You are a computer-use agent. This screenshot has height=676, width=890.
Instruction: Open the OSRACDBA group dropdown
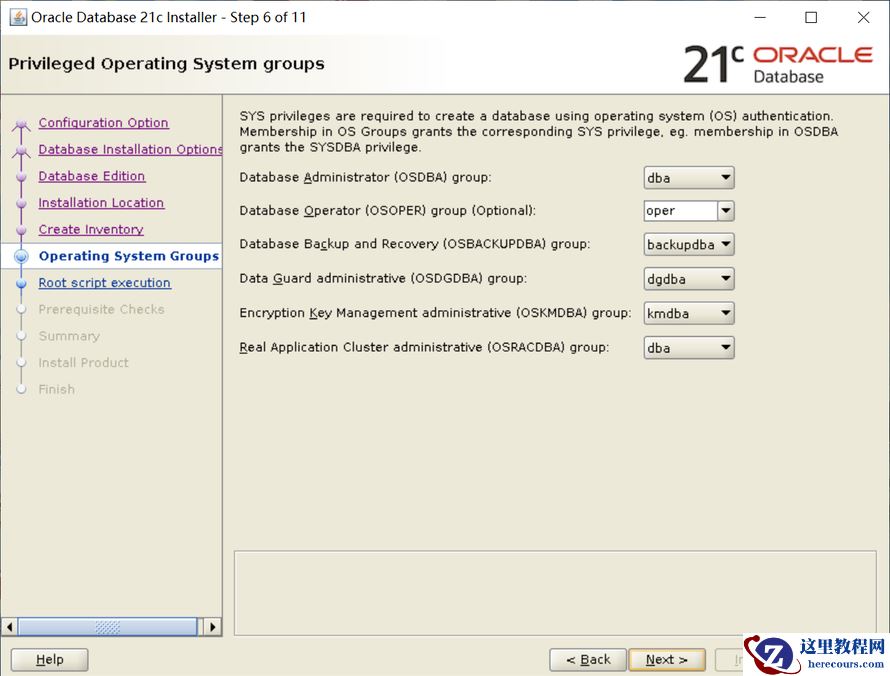(689, 348)
